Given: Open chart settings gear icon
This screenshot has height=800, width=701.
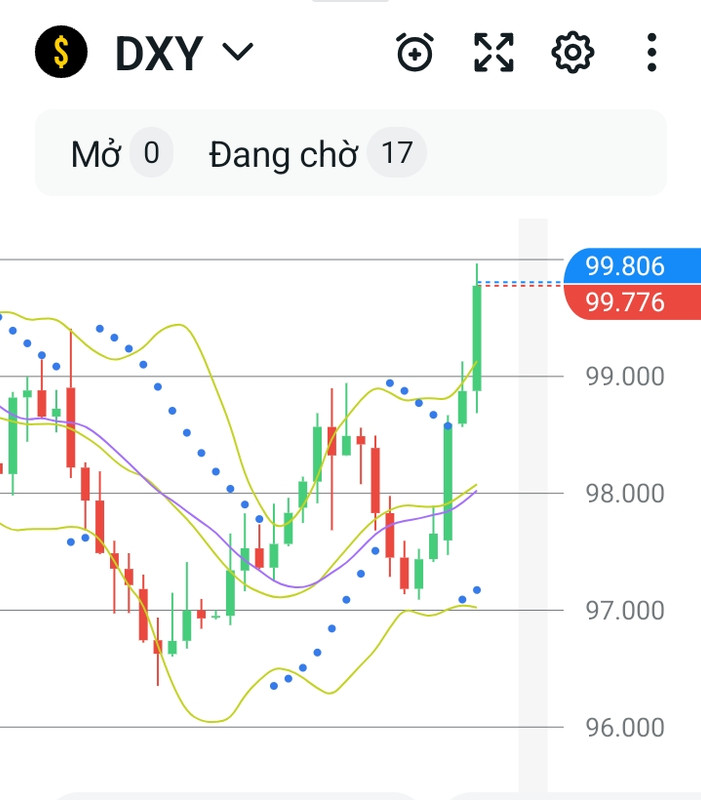Looking at the screenshot, I should click(572, 52).
